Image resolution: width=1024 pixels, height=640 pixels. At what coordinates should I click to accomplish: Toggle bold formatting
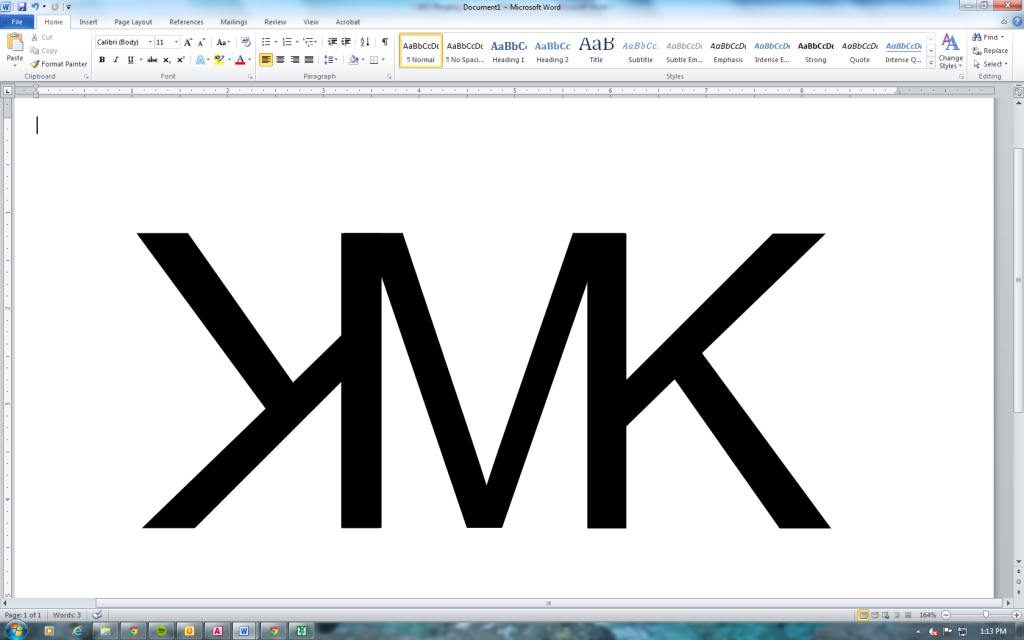pos(102,60)
